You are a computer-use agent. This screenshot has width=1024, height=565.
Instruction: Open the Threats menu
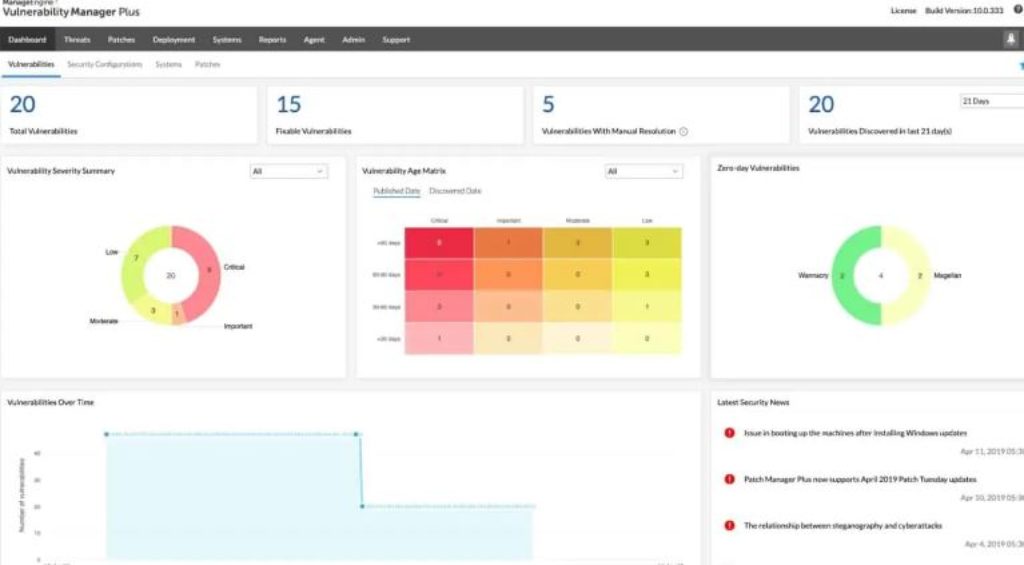[77, 39]
